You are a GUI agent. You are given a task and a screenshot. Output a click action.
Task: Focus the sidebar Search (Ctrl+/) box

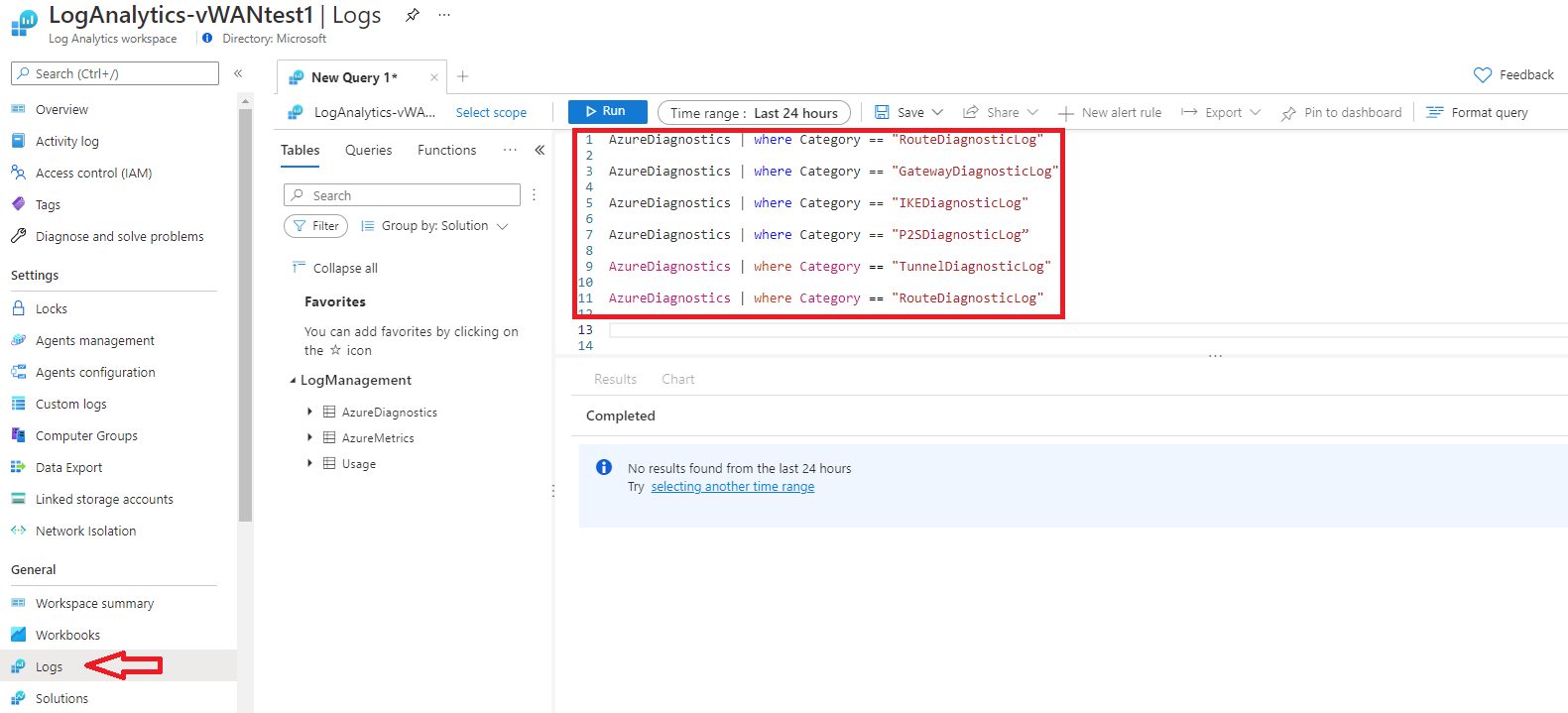115,73
